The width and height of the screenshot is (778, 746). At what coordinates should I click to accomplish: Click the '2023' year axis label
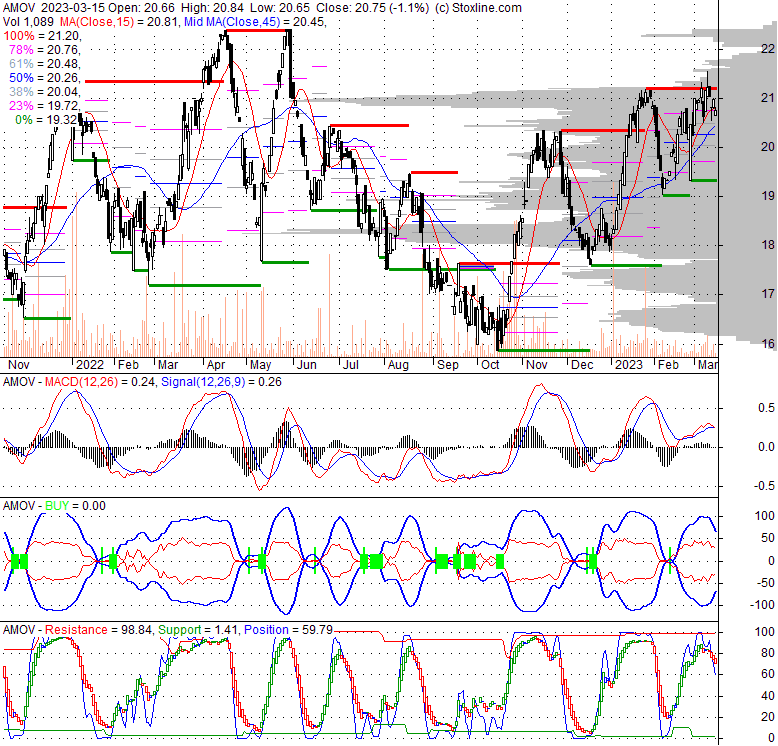coord(629,365)
